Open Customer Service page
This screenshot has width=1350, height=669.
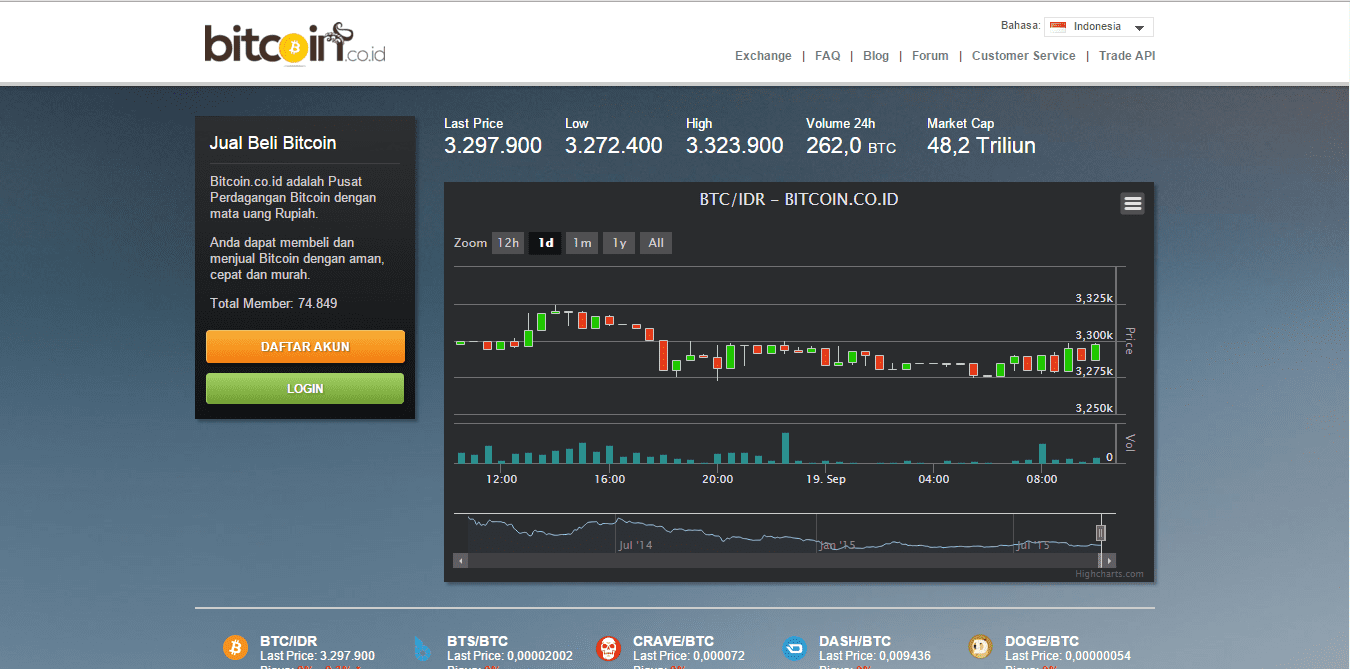click(x=1024, y=56)
